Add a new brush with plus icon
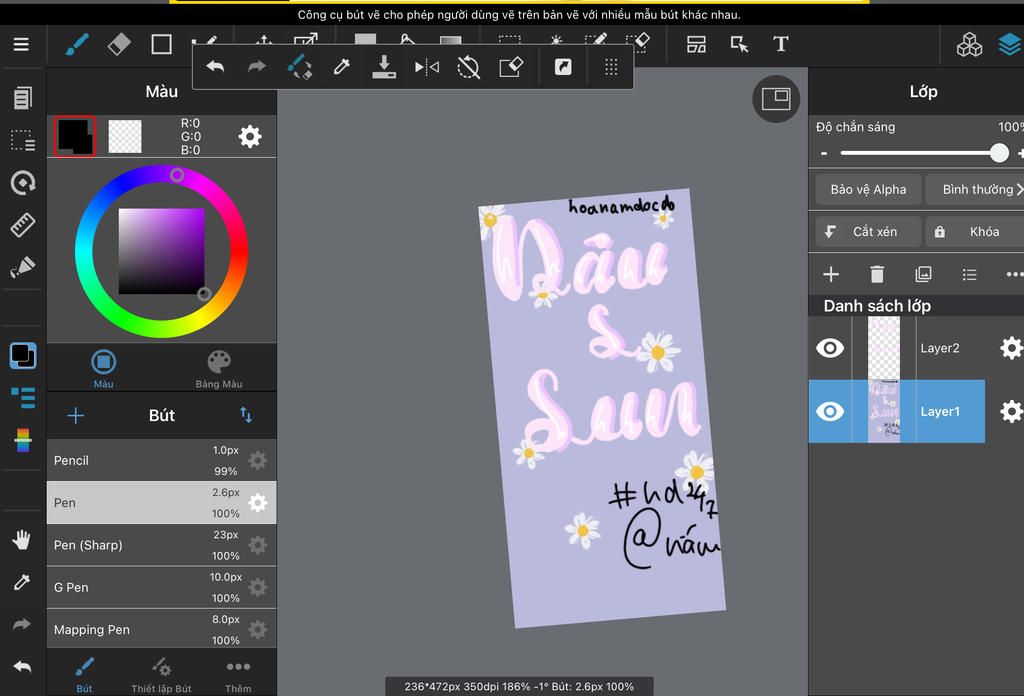The width and height of the screenshot is (1024, 696). [x=76, y=415]
